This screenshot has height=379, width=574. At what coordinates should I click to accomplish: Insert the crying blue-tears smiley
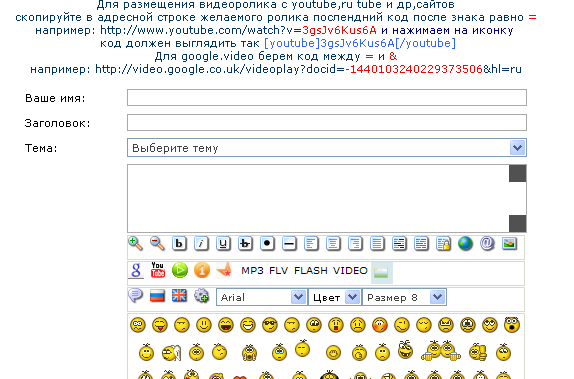[x=468, y=325]
